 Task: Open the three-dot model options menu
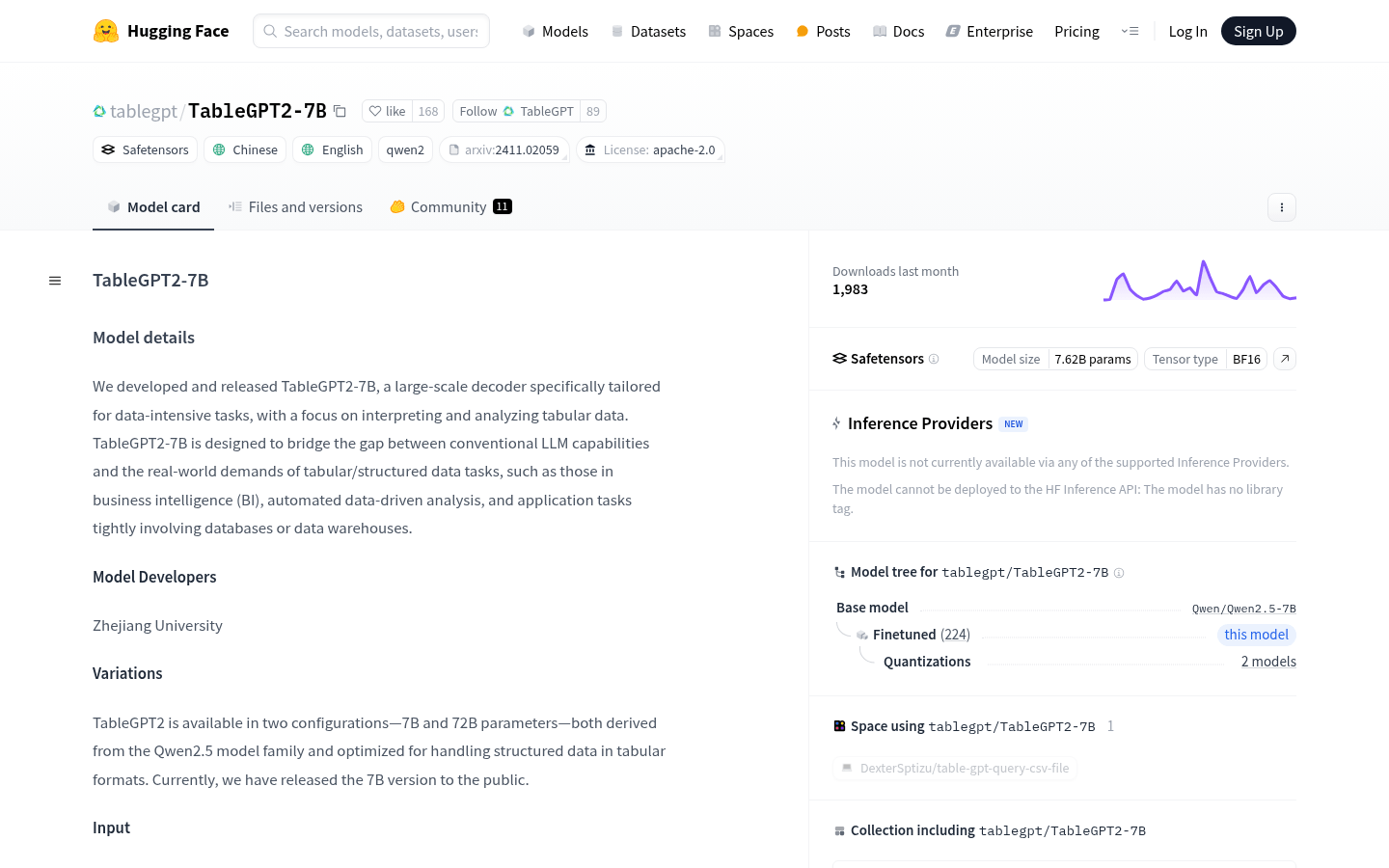pos(1281,207)
